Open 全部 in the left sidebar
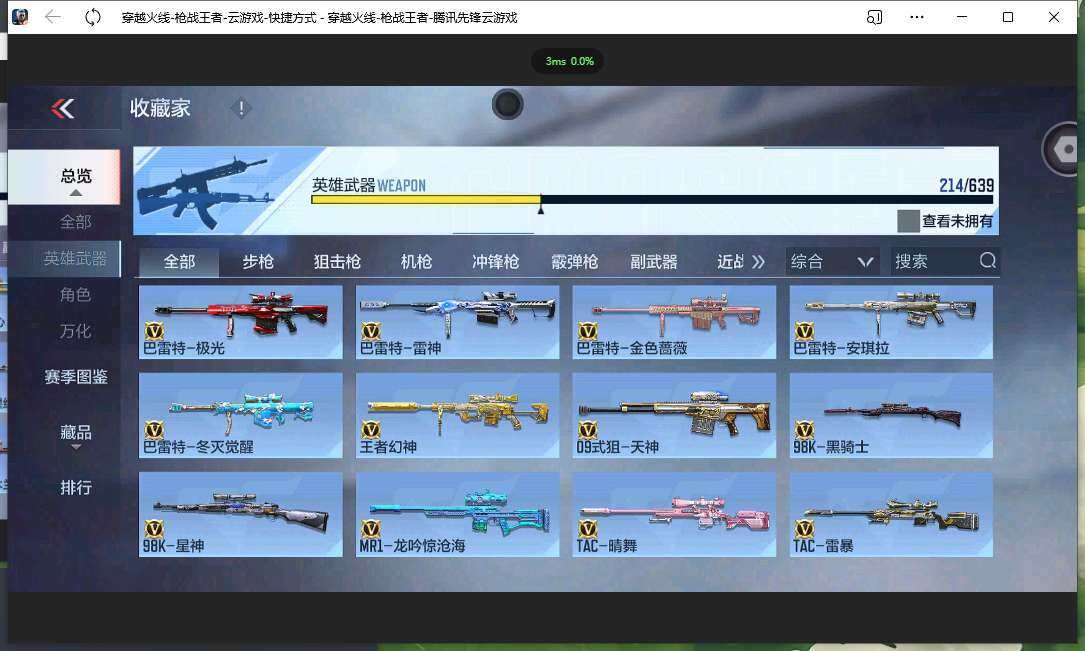Screen dimensions: 1085x651 click(x=75, y=222)
